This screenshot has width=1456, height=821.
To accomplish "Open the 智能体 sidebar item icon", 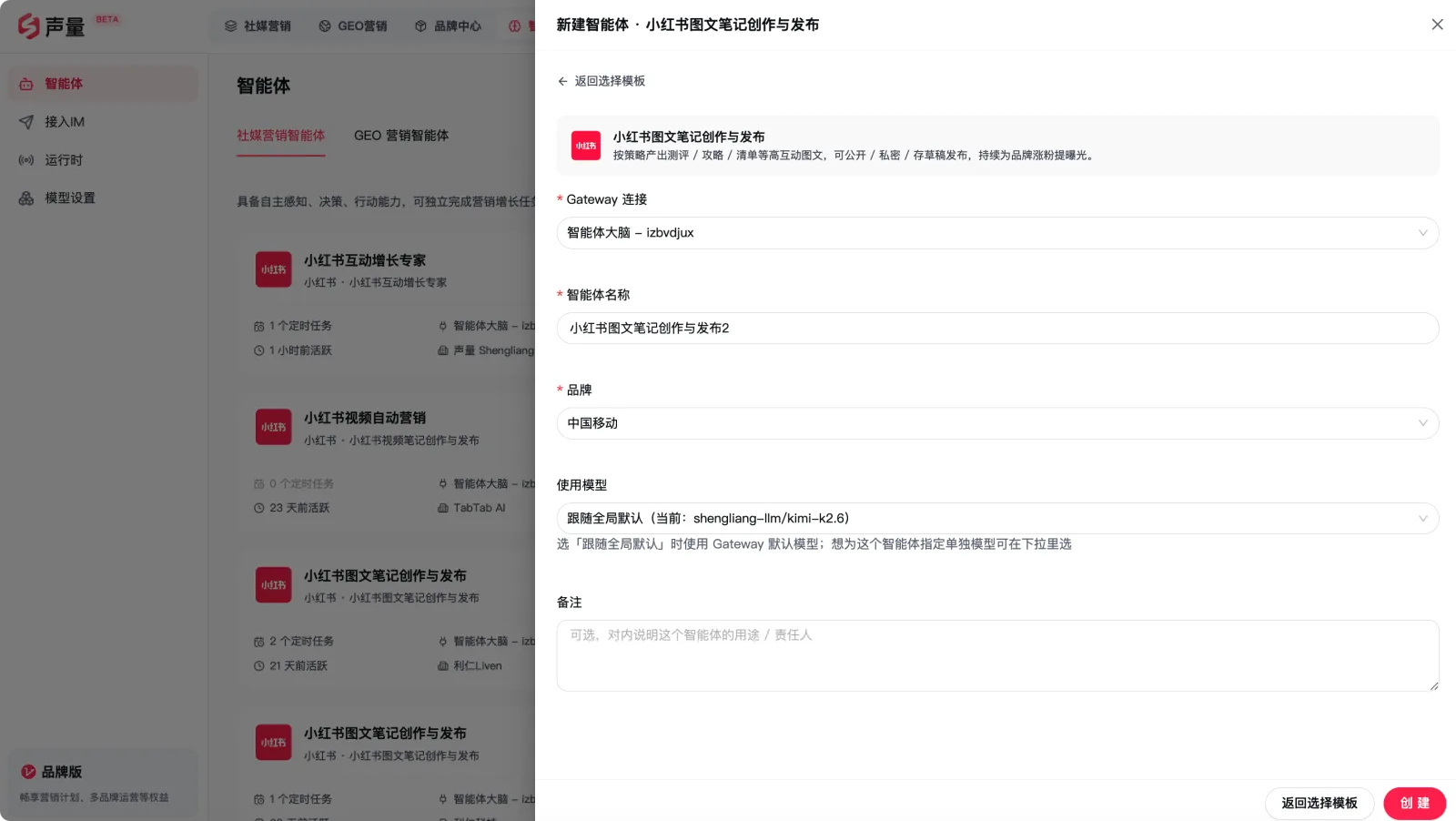I will (x=26, y=84).
